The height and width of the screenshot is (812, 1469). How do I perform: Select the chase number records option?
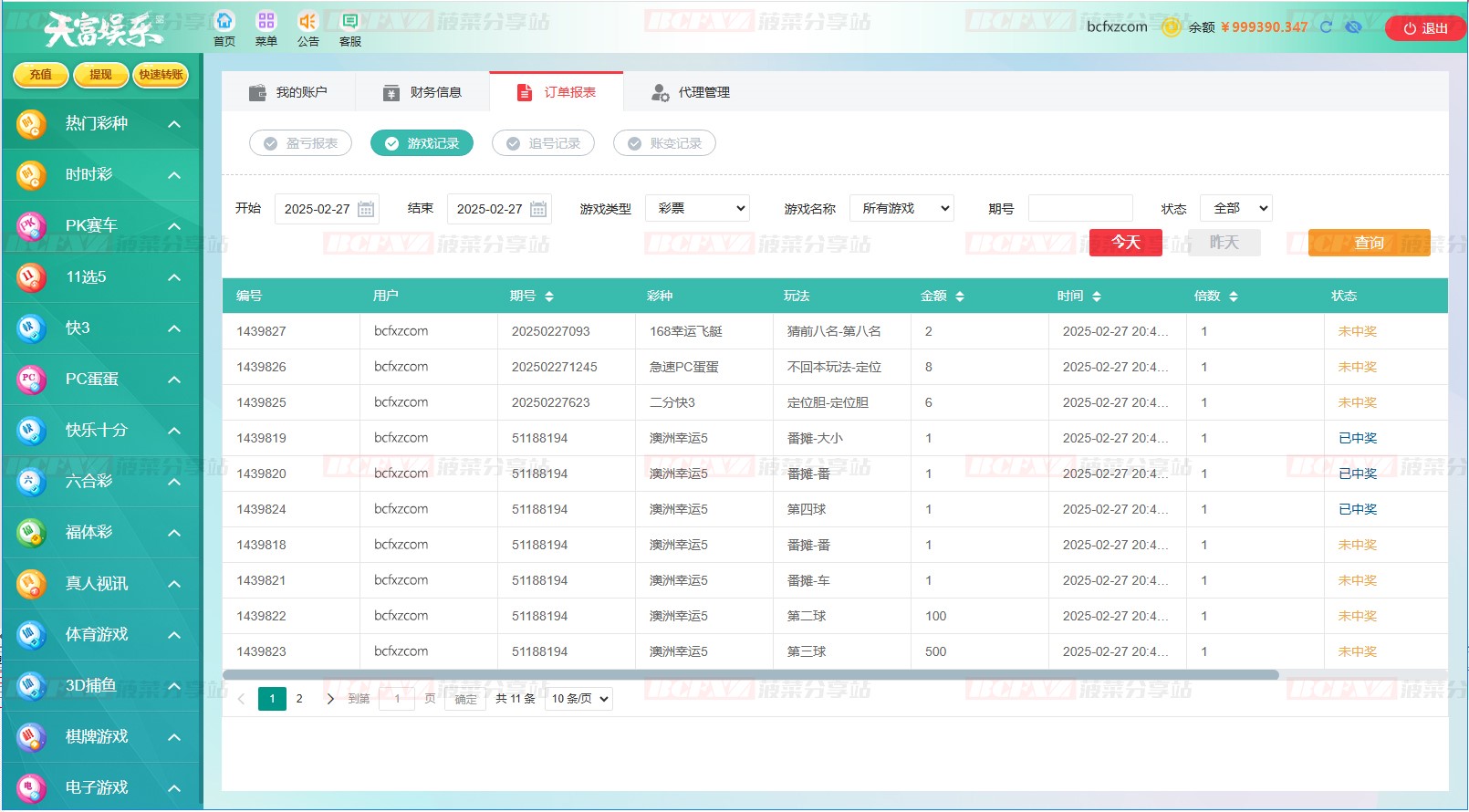(x=544, y=143)
